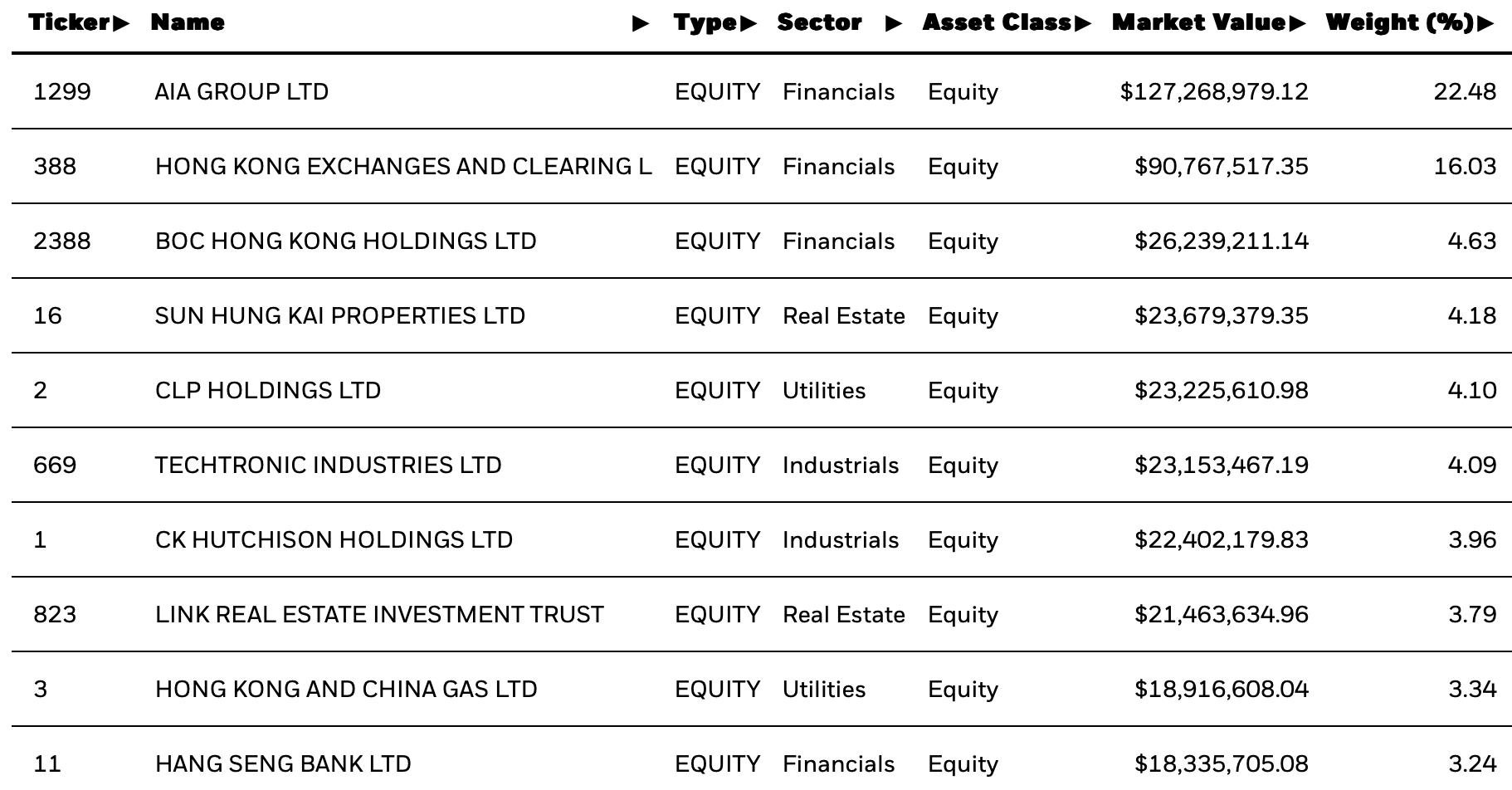Click HONG KONG AND CHINA GAS LTD
The height and width of the screenshot is (790, 1512).
point(346,690)
